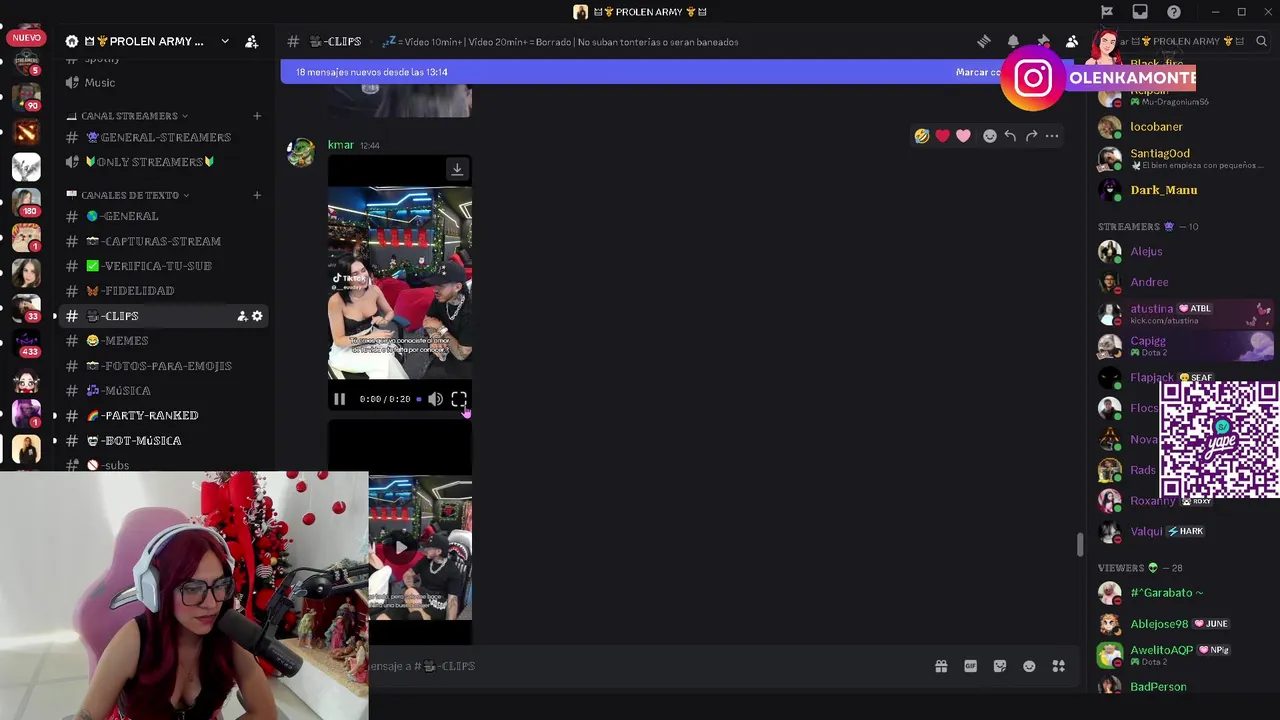React with laughing emoji on kmar's message
Image resolution: width=1280 pixels, height=720 pixels.
click(x=922, y=136)
